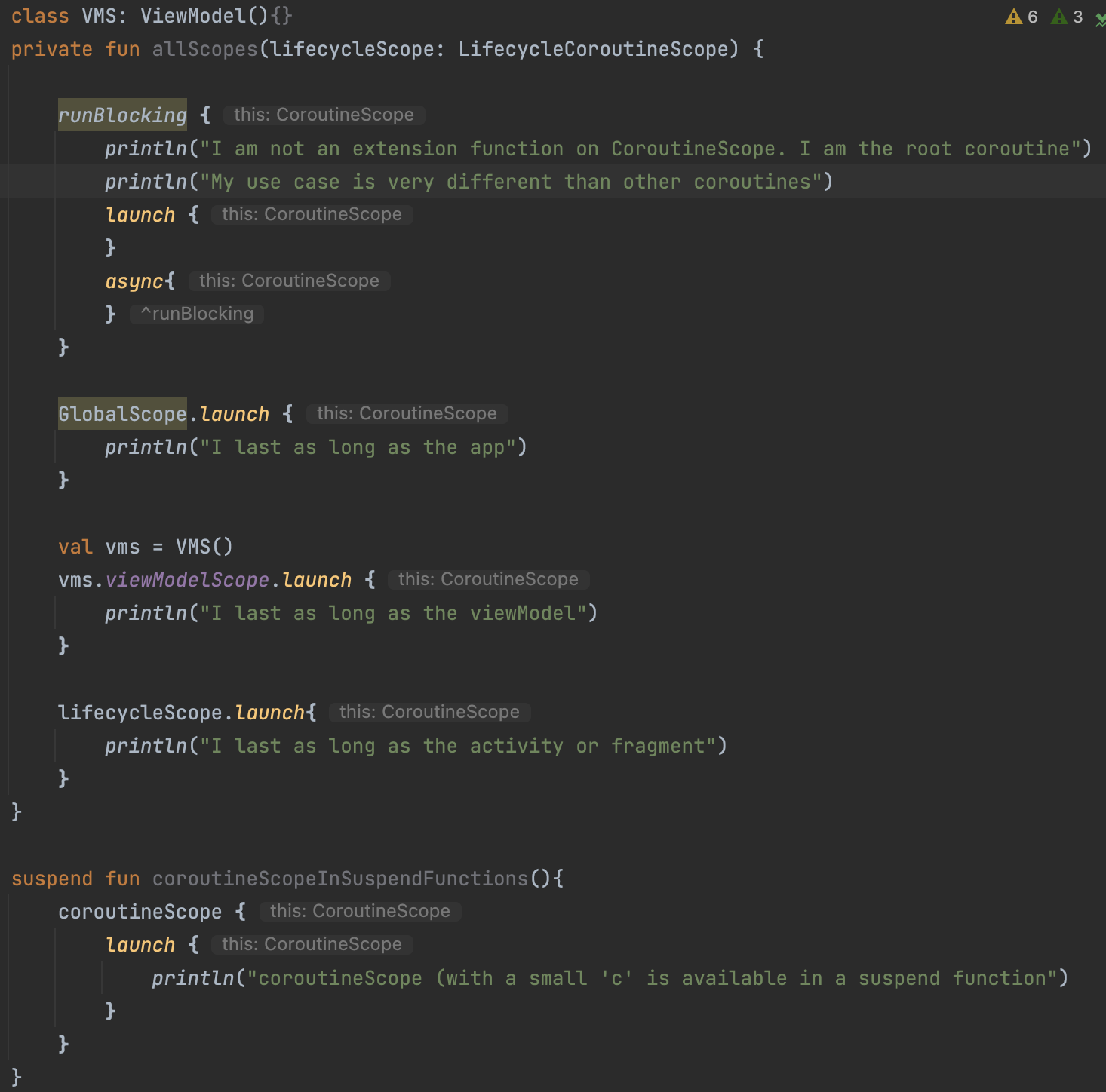Viewport: 1106px width, 1092px height.
Task: Click the CoroutineScope hint after viewModelScope.launch
Action: [488, 579]
